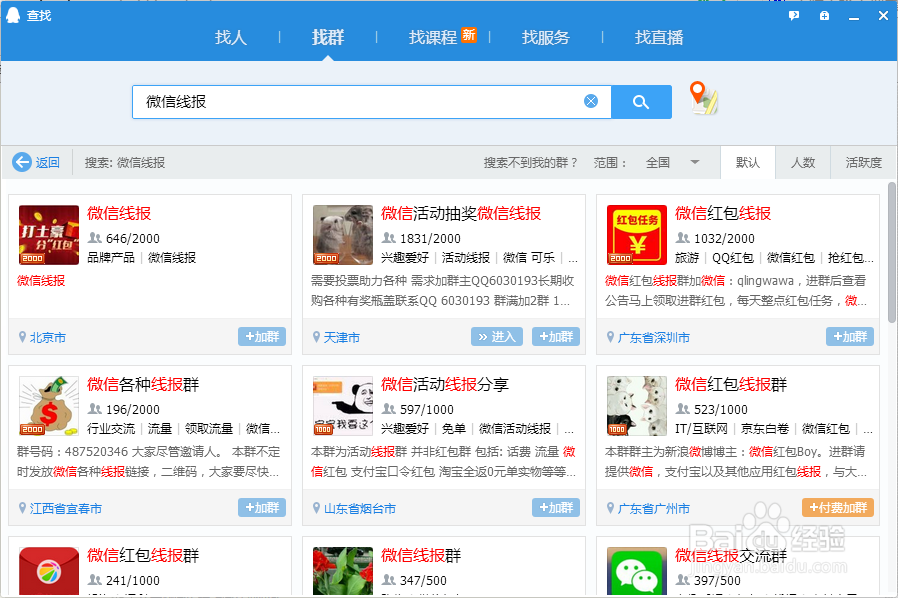Screen dimensions: 898x598
Task: Switch to the 找人 tab
Action: pyautogui.click(x=231, y=37)
